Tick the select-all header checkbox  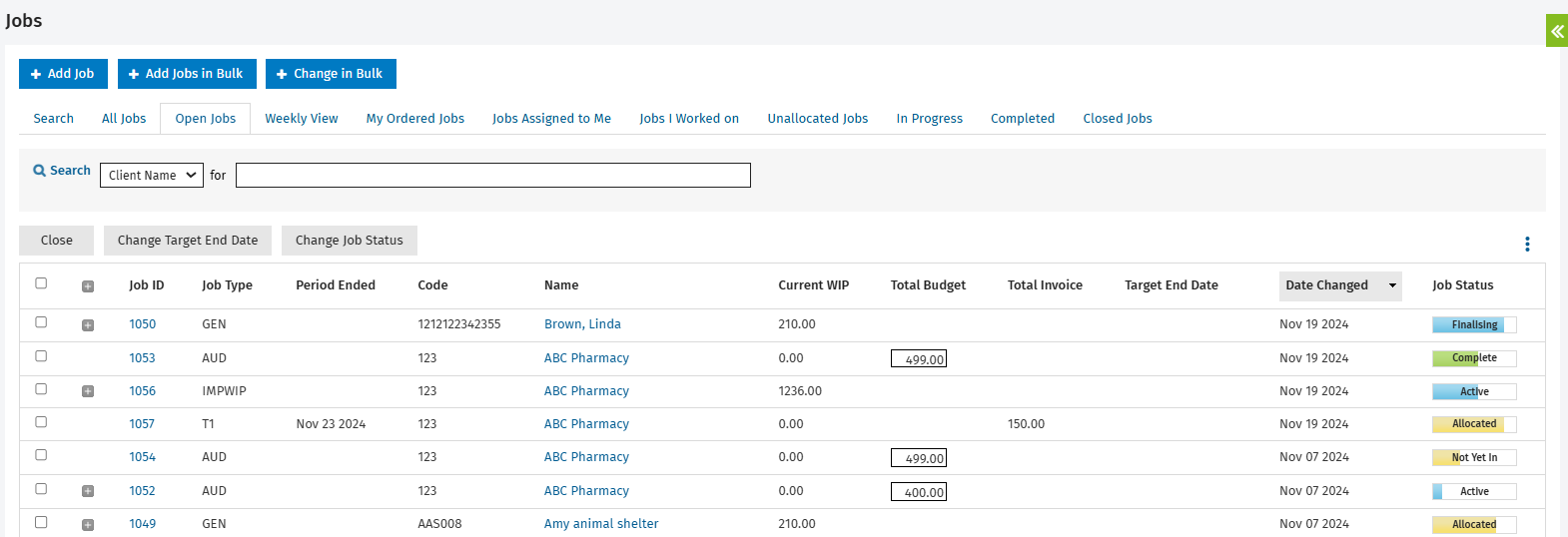coord(41,283)
